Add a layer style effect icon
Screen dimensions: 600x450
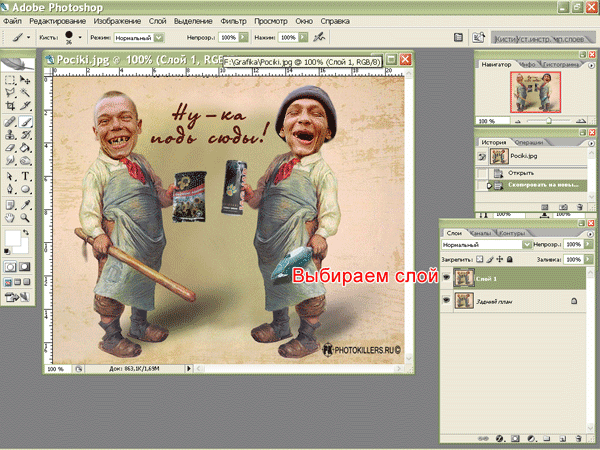499,439
